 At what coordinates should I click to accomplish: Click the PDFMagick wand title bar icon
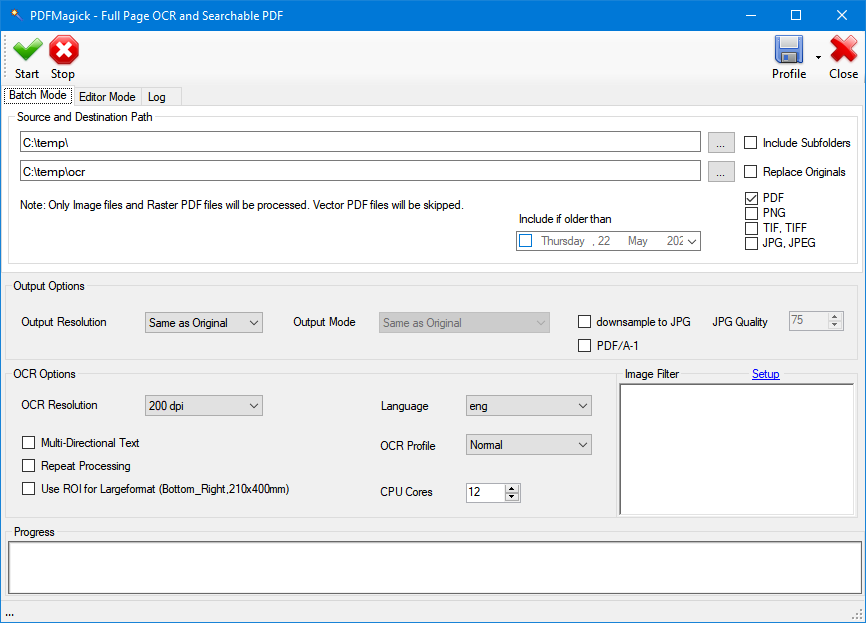pyautogui.click(x=16, y=15)
